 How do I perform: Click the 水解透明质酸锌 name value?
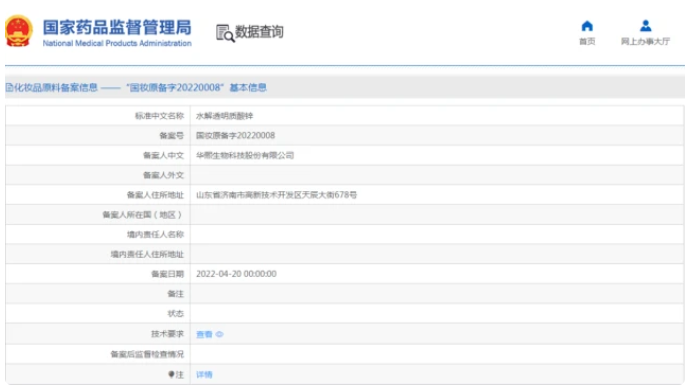tap(224, 116)
